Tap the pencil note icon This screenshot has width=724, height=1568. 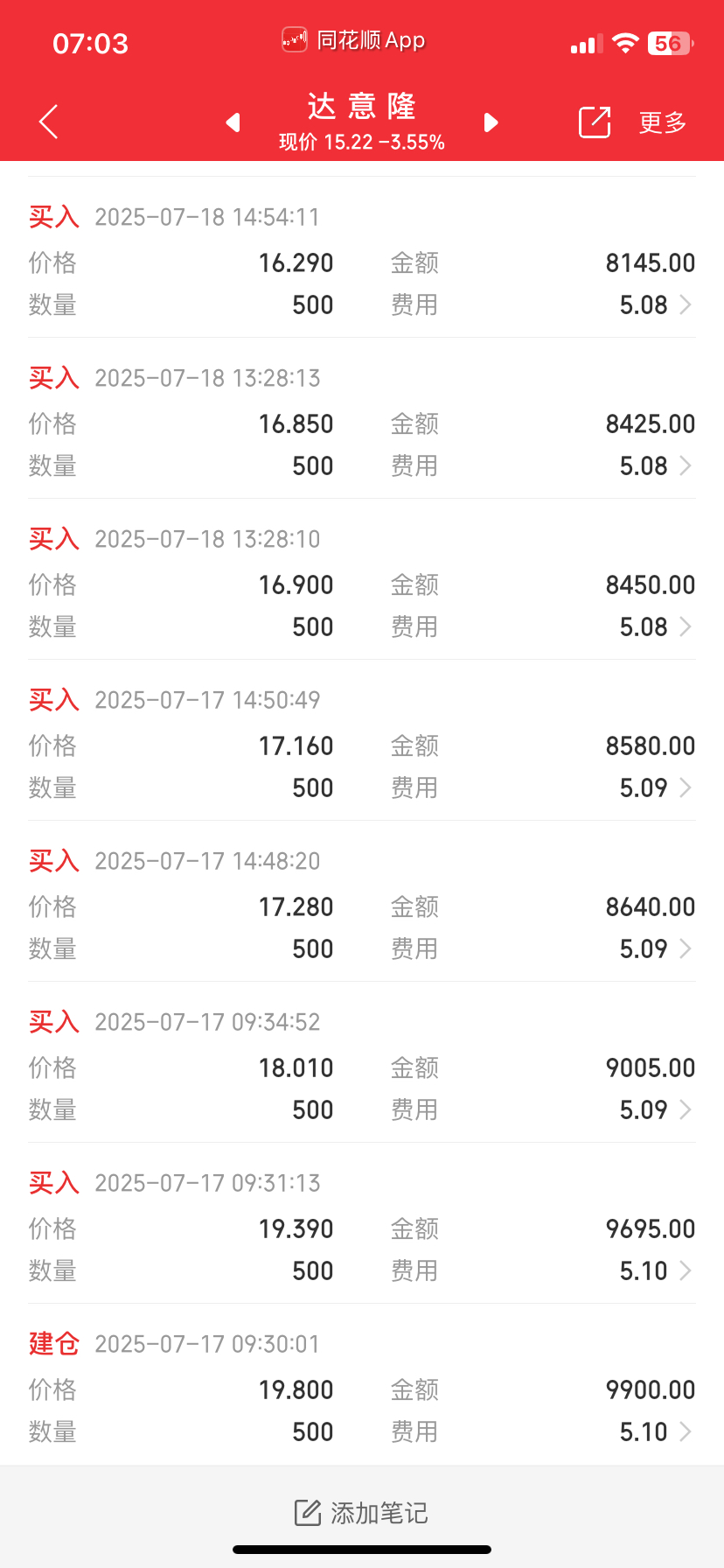pos(308,1513)
